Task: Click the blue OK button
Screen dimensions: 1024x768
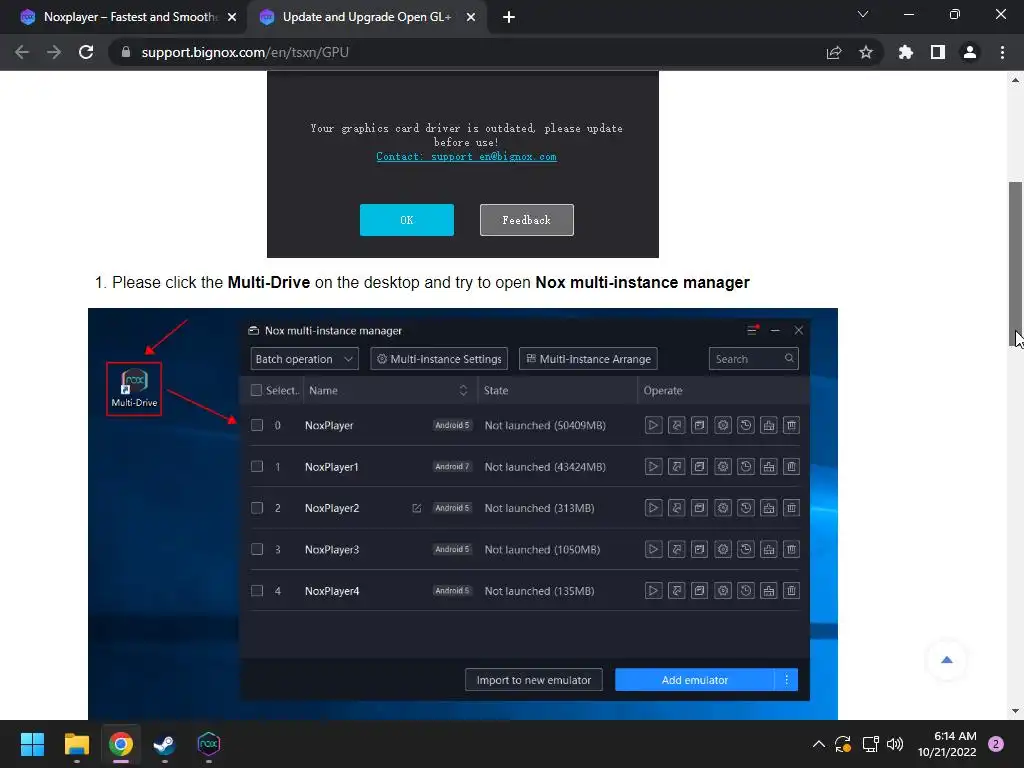Action: (407, 220)
